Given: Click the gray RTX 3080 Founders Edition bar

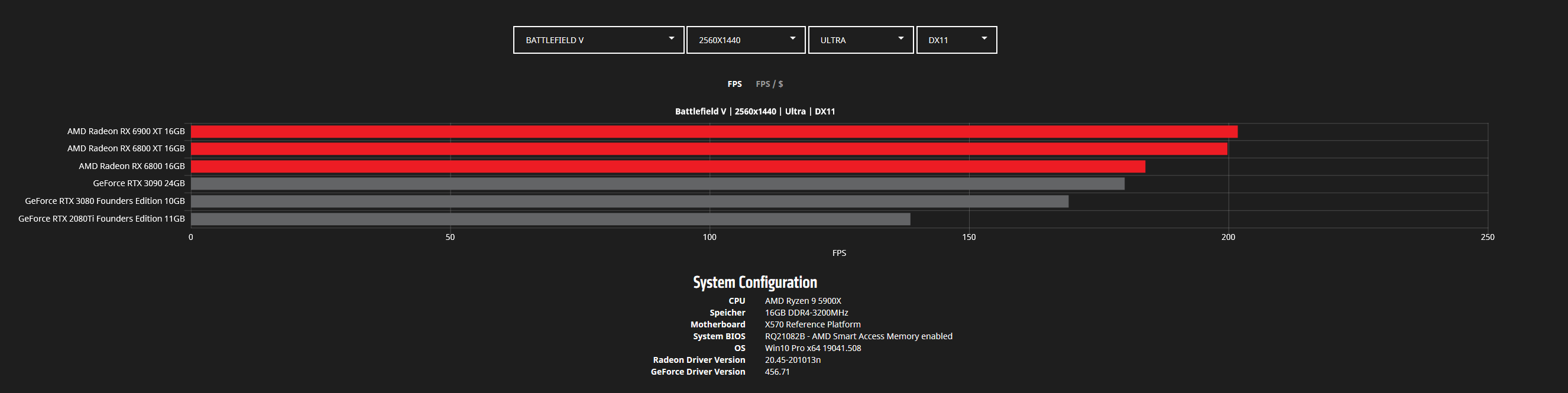Looking at the screenshot, I should [x=630, y=201].
